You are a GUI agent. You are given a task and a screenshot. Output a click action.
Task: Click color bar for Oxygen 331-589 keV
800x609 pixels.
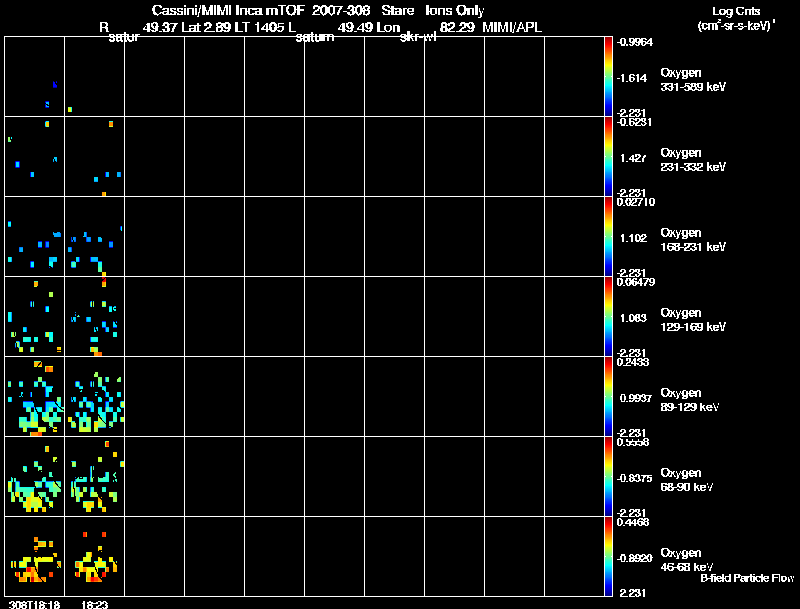click(x=608, y=77)
